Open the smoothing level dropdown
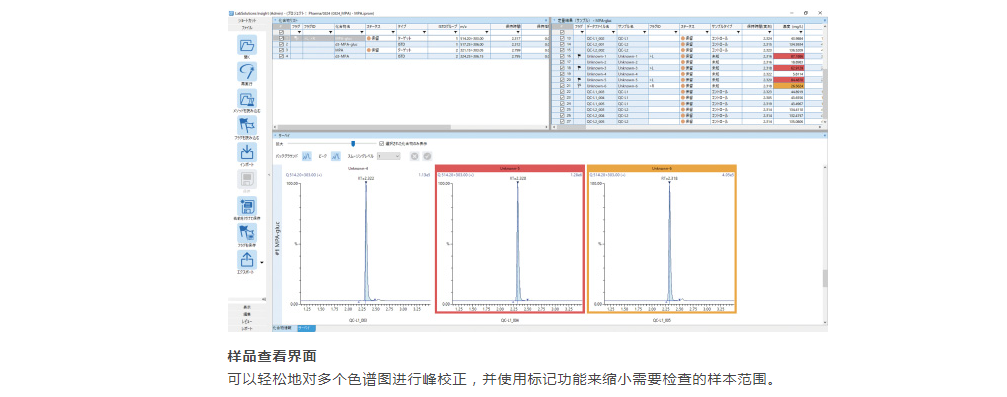 389,155
